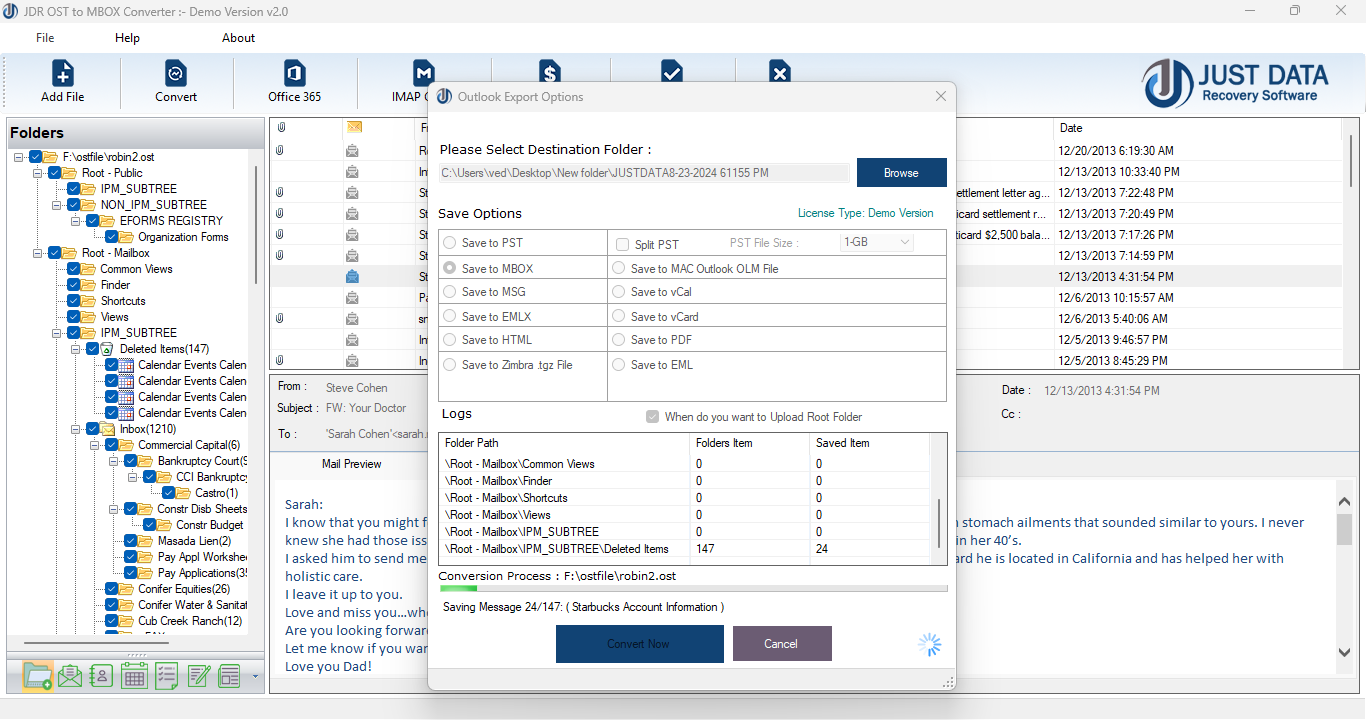Cancel the conversion process
Screen dimensions: 1366x720
point(781,644)
